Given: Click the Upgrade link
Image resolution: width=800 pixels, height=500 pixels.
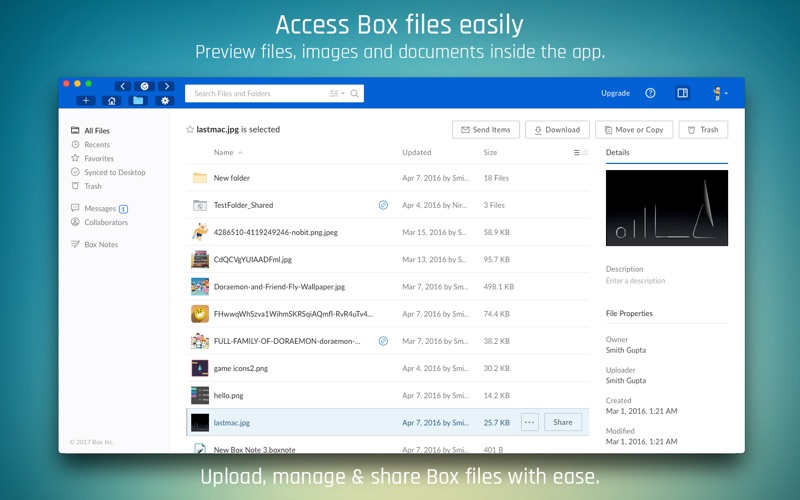Looking at the screenshot, I should 615,93.
